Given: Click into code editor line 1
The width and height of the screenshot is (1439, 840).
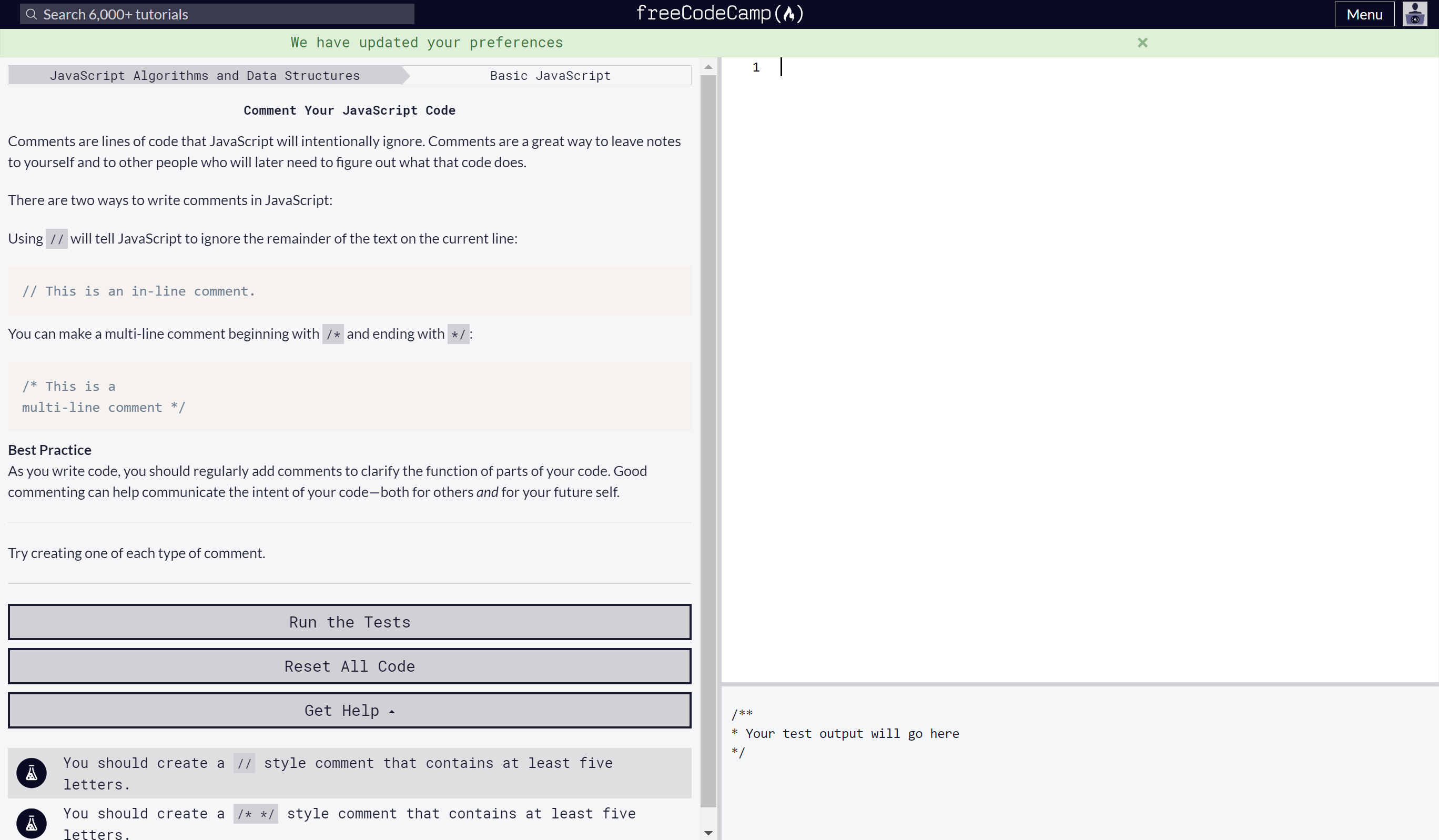Looking at the screenshot, I should tap(1028, 67).
